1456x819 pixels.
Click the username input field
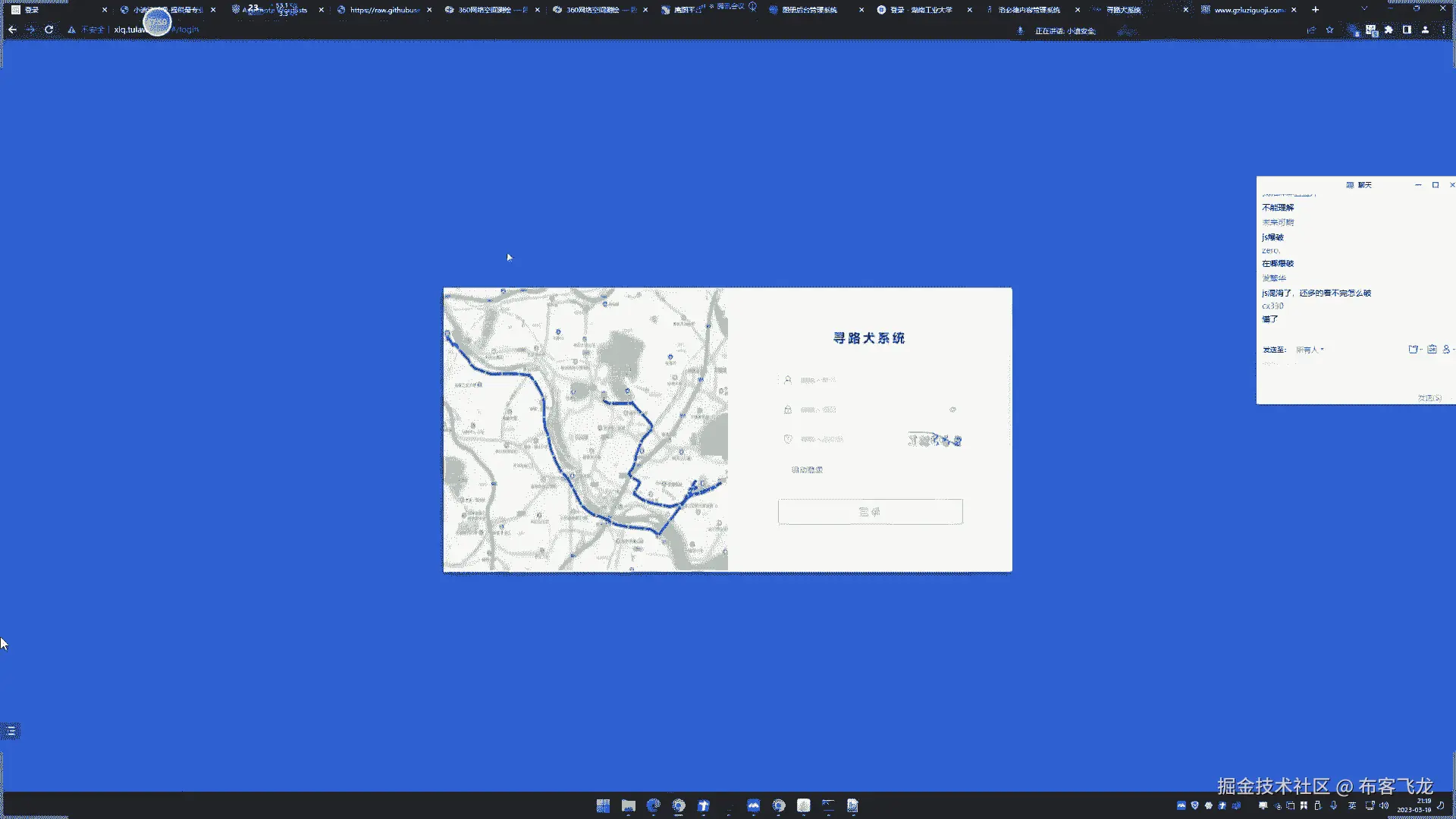click(x=864, y=380)
